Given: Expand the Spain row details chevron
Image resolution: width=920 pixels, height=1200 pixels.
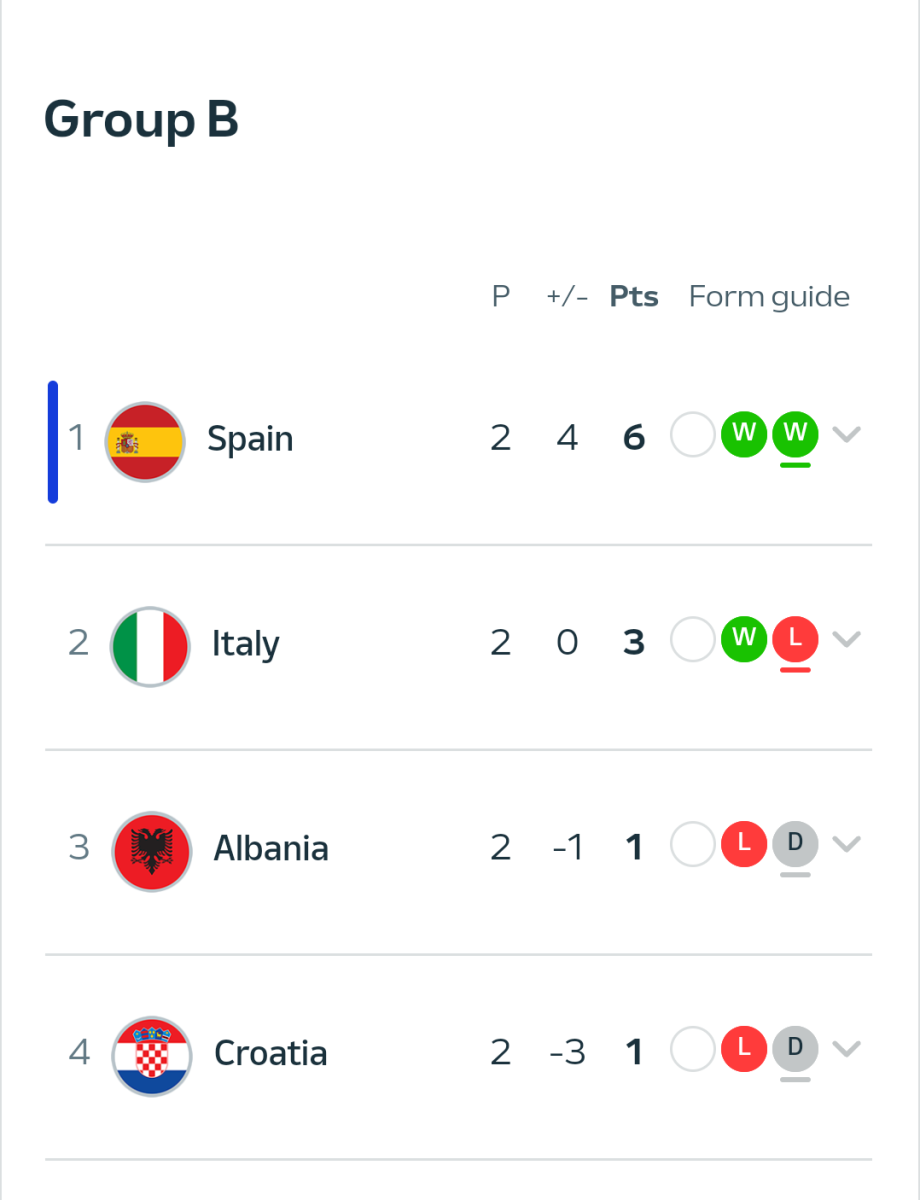Looking at the screenshot, I should coord(847,435).
